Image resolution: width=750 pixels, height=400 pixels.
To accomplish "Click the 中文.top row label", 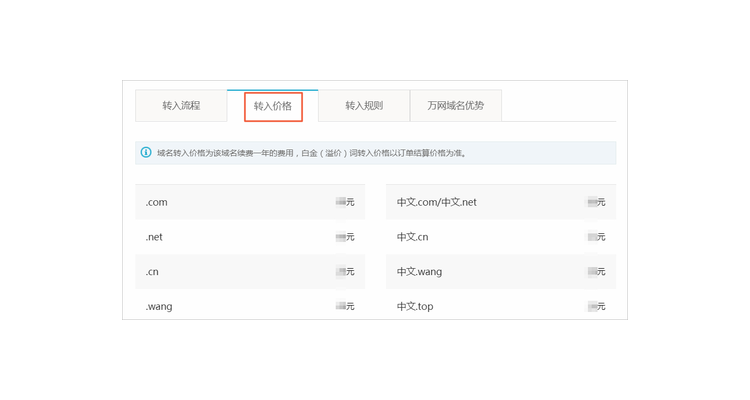I will [415, 307].
